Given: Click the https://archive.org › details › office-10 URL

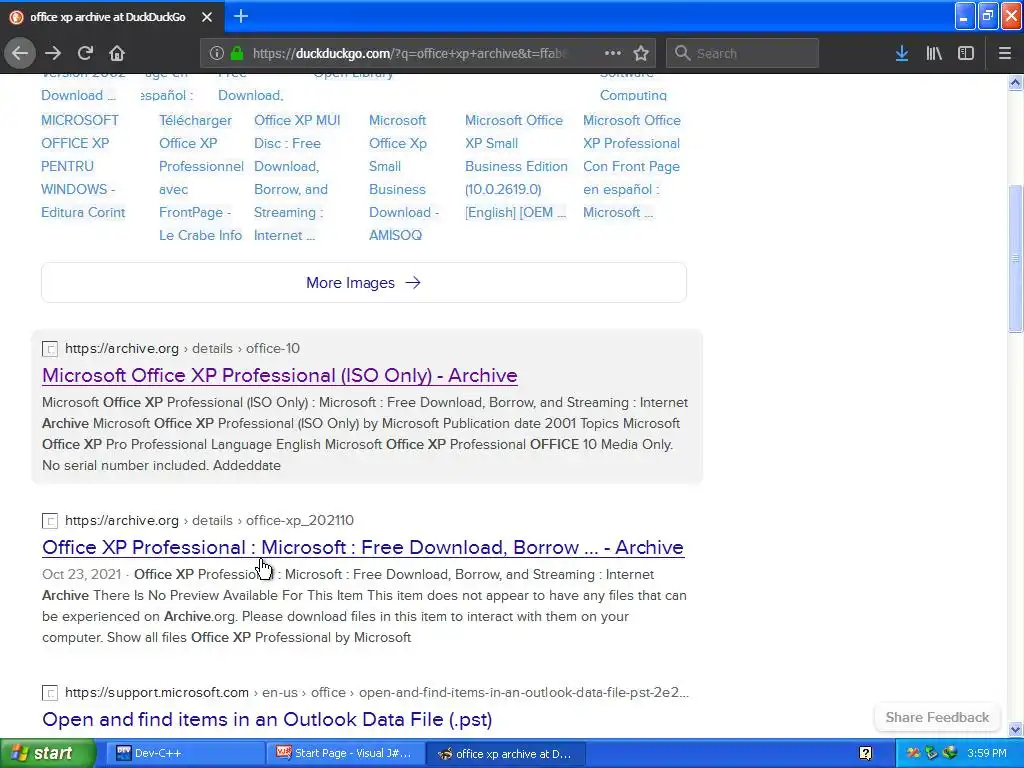Looking at the screenshot, I should (x=182, y=348).
